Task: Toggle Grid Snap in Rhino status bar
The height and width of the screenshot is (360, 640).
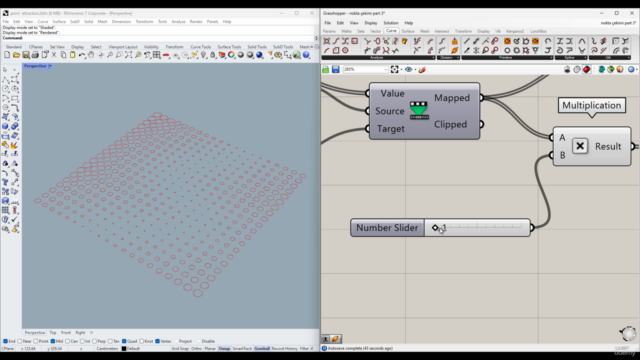Action: [x=180, y=349]
